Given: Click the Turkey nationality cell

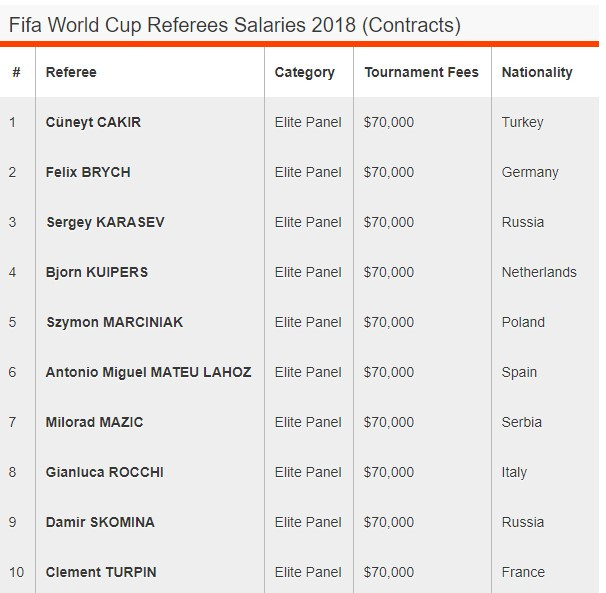Looking at the screenshot, I should pyautogui.click(x=522, y=122).
